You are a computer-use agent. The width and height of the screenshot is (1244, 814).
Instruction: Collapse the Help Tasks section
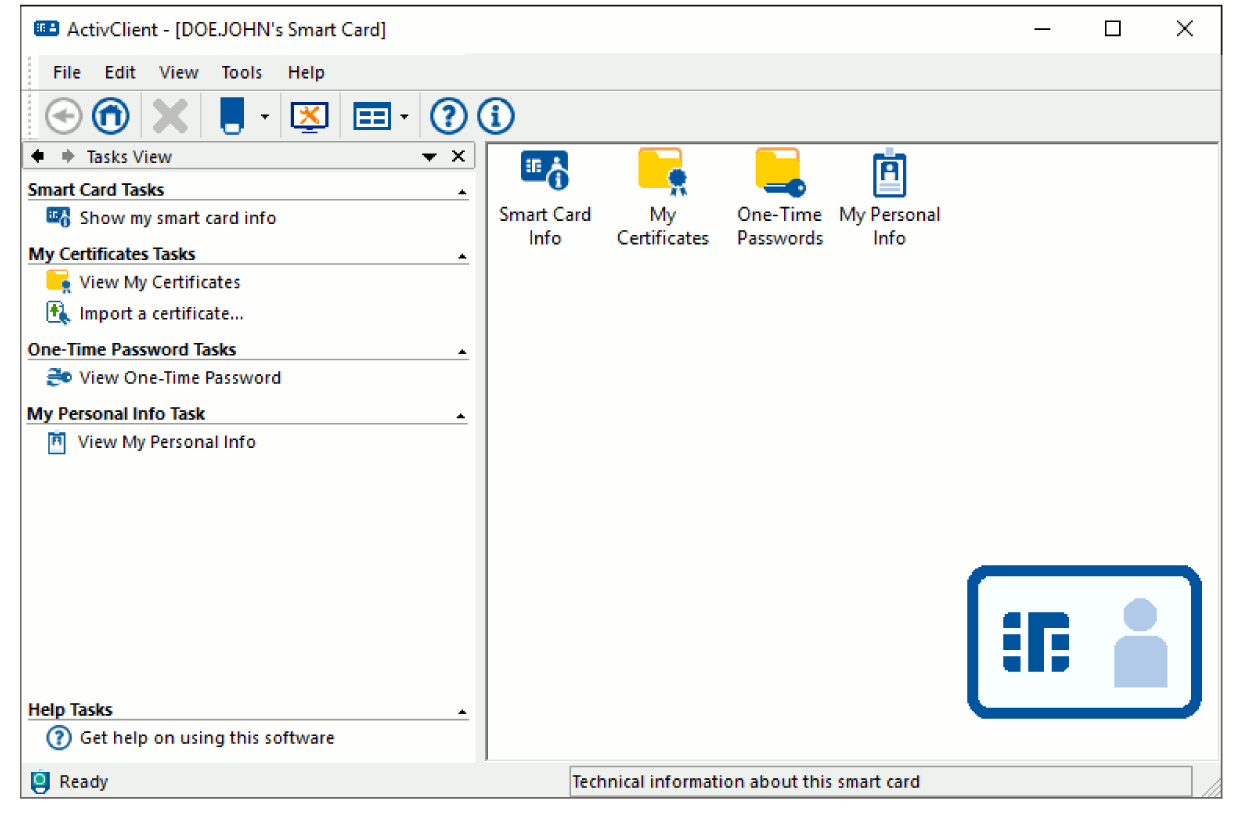[462, 711]
